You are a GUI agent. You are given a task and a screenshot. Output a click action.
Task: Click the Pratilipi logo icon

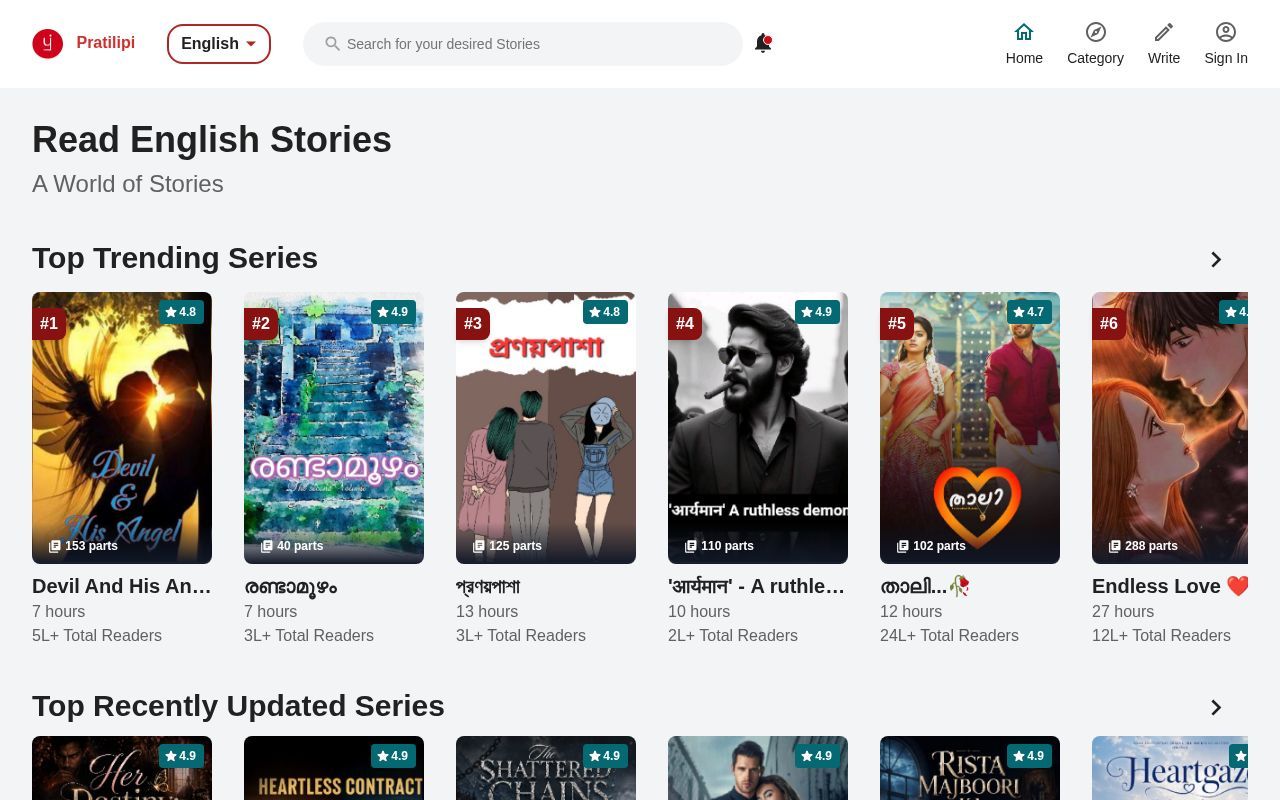[48, 44]
